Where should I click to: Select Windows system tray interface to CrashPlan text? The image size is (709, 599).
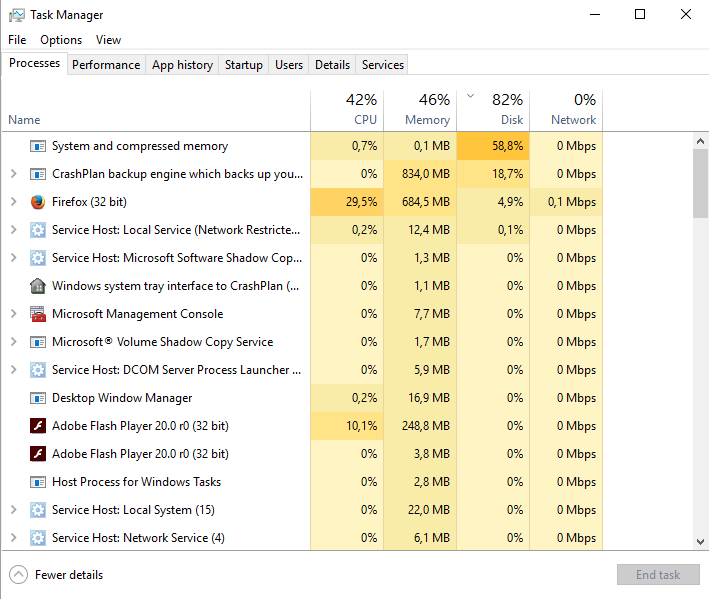pyautogui.click(x=175, y=286)
